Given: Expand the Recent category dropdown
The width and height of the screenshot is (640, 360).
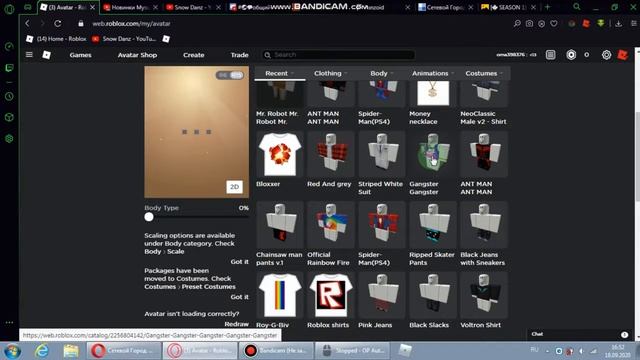Looking at the screenshot, I should click(x=279, y=73).
